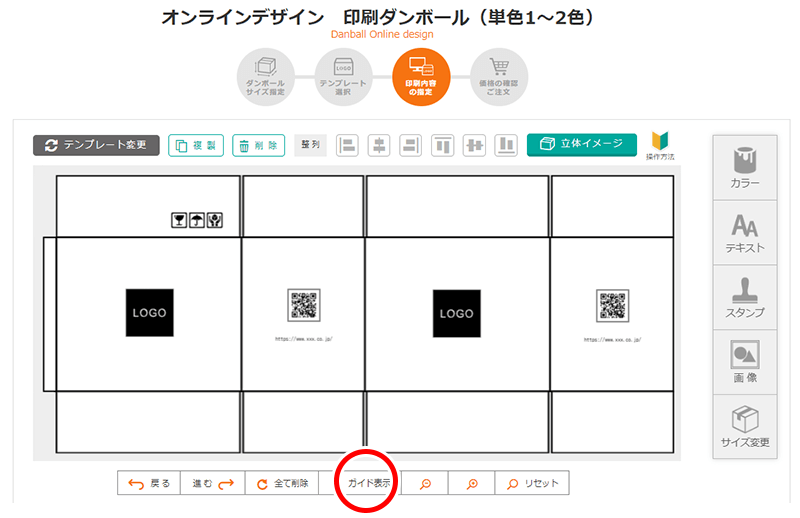This screenshot has height=518, width=800.
Task: Click 全て削除 to clear everything
Action: click(x=282, y=483)
